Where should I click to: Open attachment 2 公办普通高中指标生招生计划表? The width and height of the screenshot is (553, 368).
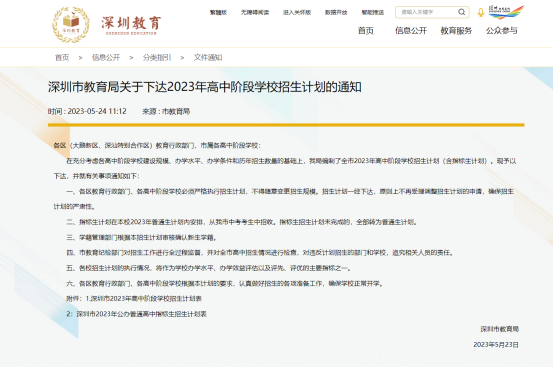[x=141, y=314]
